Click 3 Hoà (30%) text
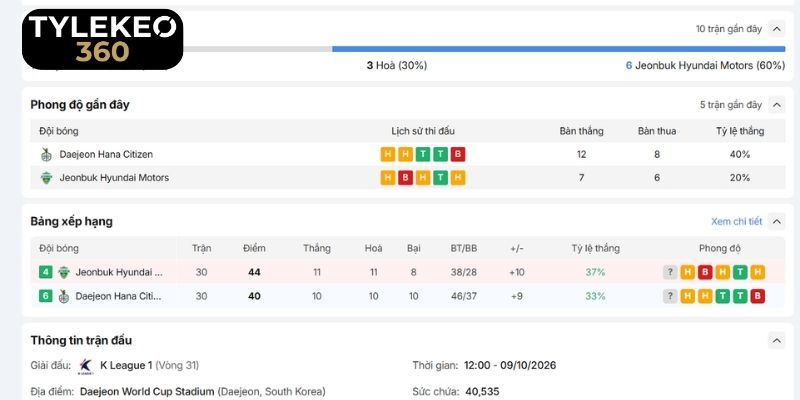Screen dimensions: 800x400 (x=397, y=66)
